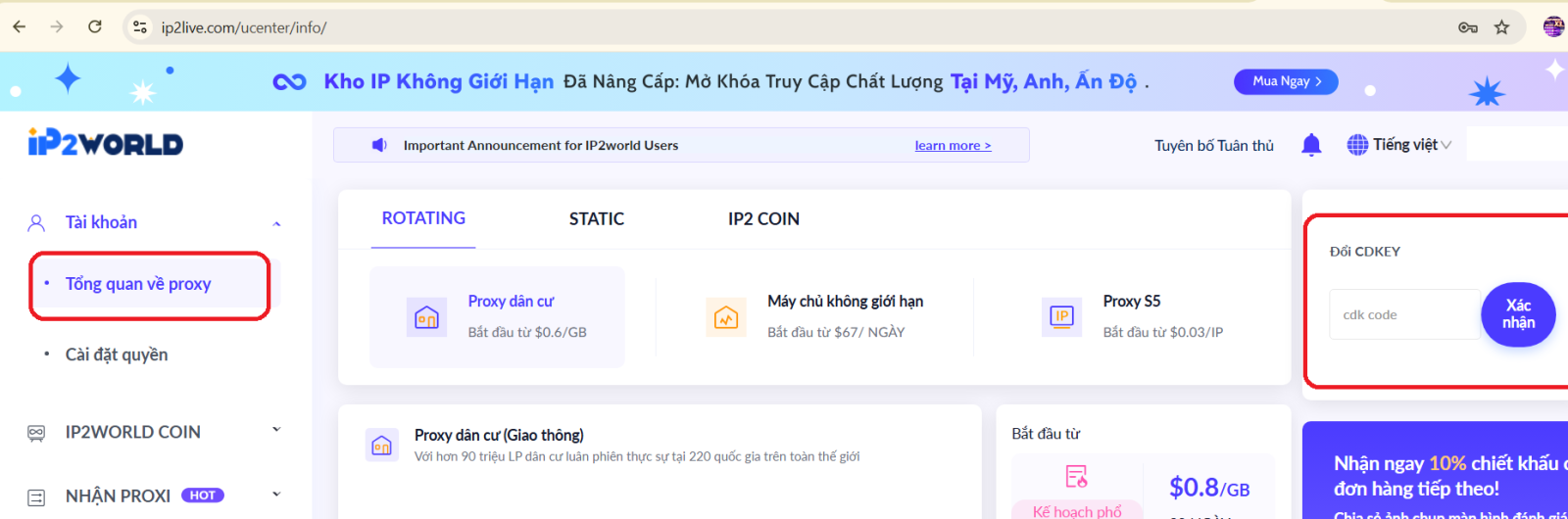
Task: Click the Proxy S5 IP icon
Action: click(1061, 316)
